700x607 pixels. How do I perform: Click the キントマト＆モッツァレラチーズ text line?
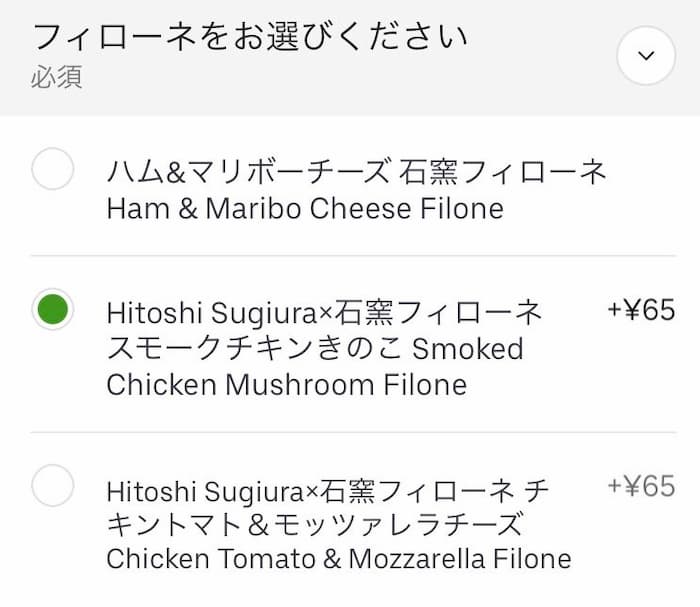coord(314,524)
